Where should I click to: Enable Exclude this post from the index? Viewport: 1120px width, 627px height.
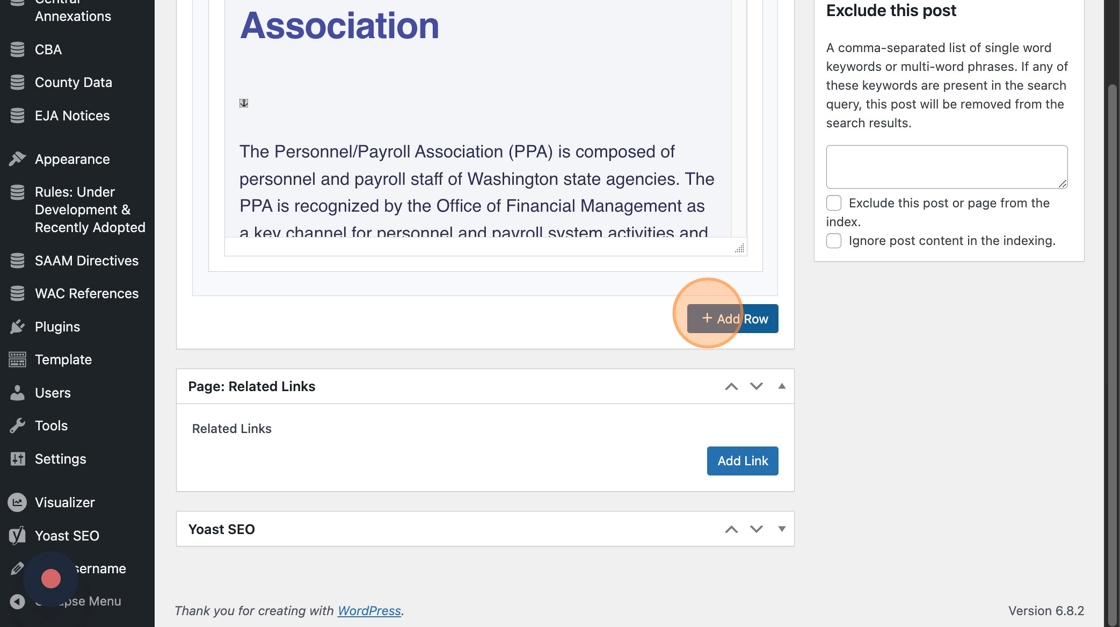[834, 203]
